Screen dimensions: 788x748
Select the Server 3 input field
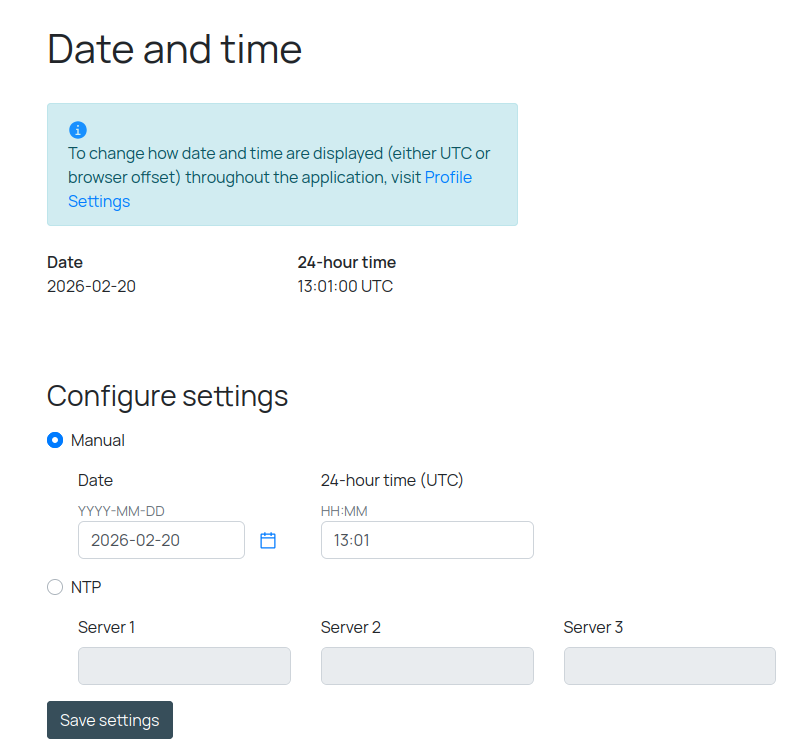pyautogui.click(x=669, y=666)
